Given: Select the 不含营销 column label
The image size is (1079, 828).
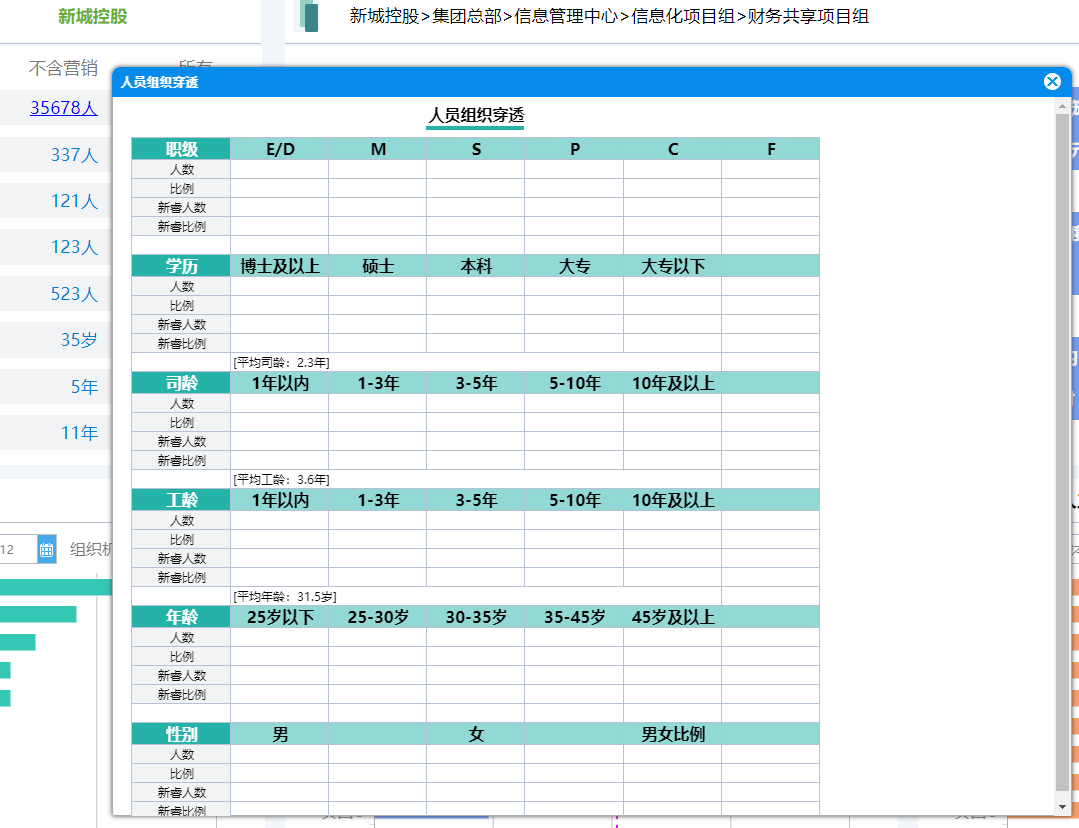Looking at the screenshot, I should 63,68.
